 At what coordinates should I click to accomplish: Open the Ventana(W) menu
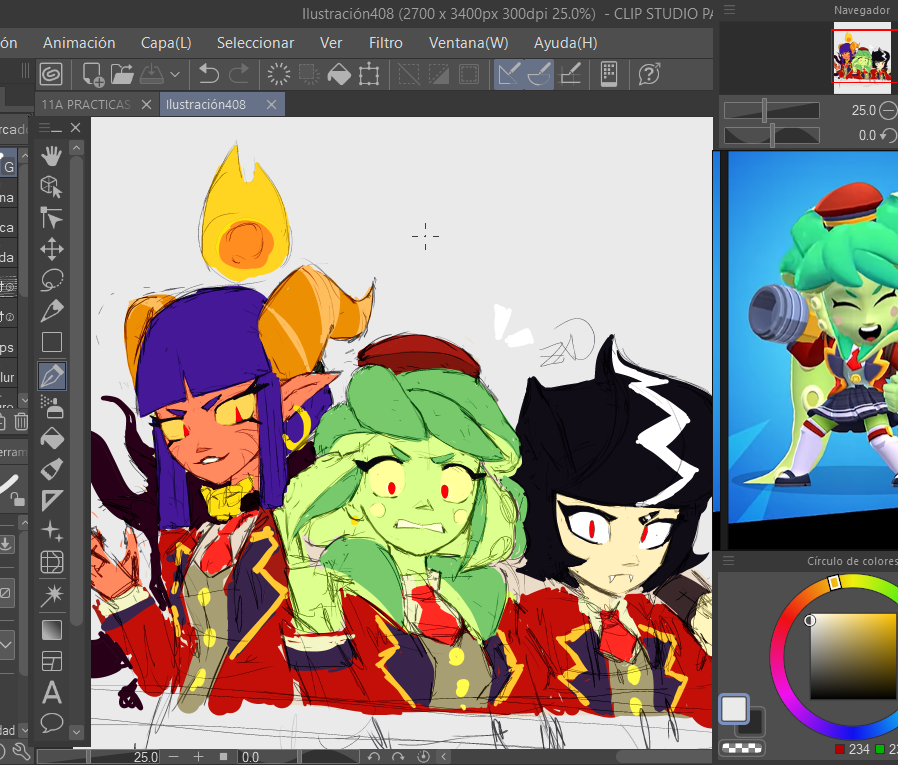click(468, 43)
